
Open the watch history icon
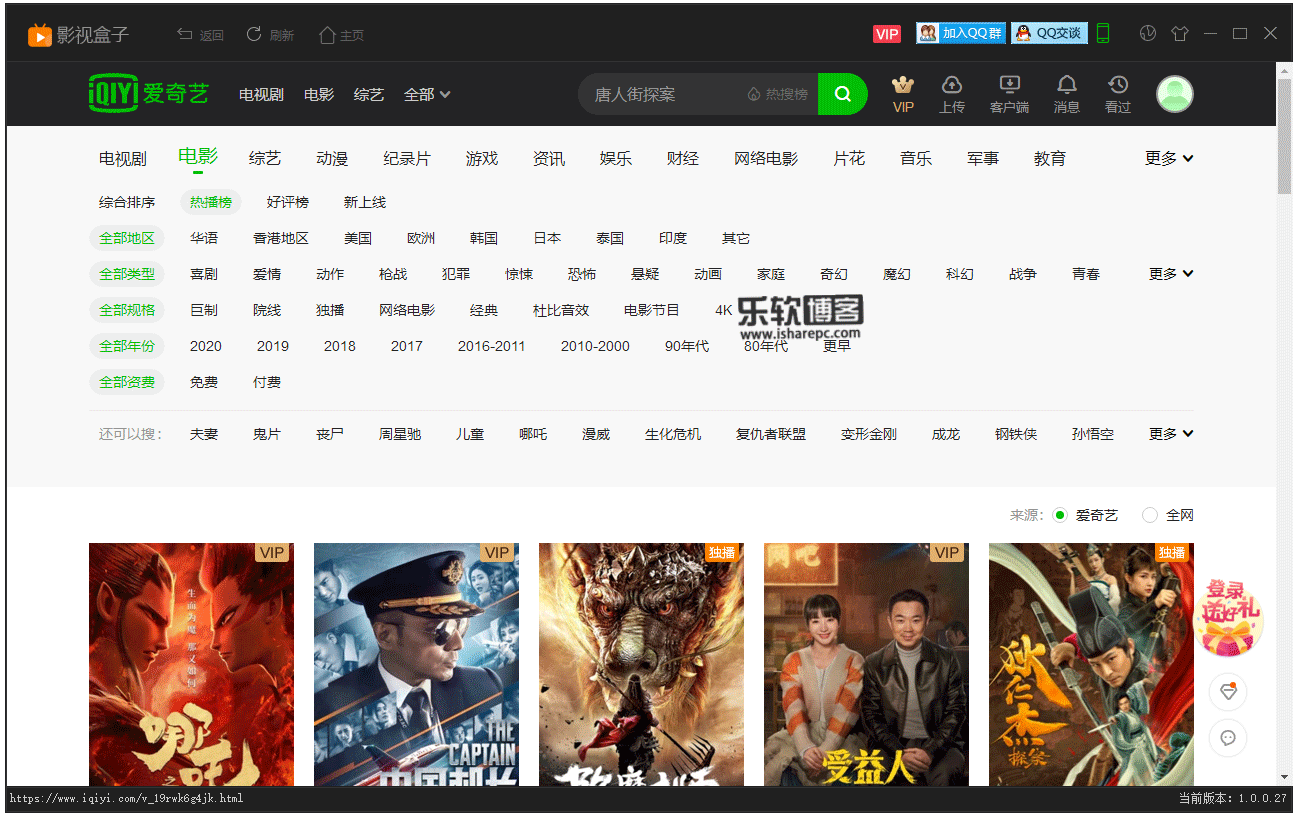[1118, 94]
